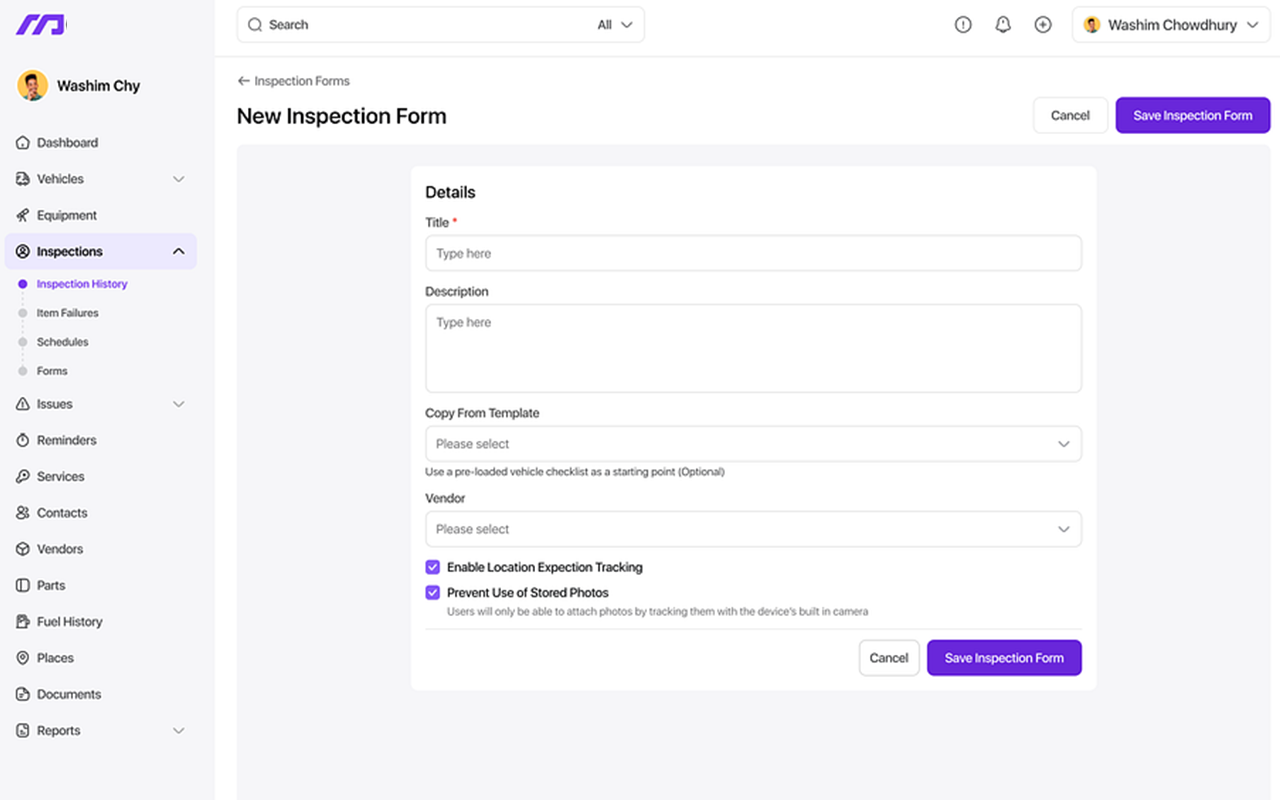
Task: Click the top Save Inspection Form button
Action: point(1192,116)
